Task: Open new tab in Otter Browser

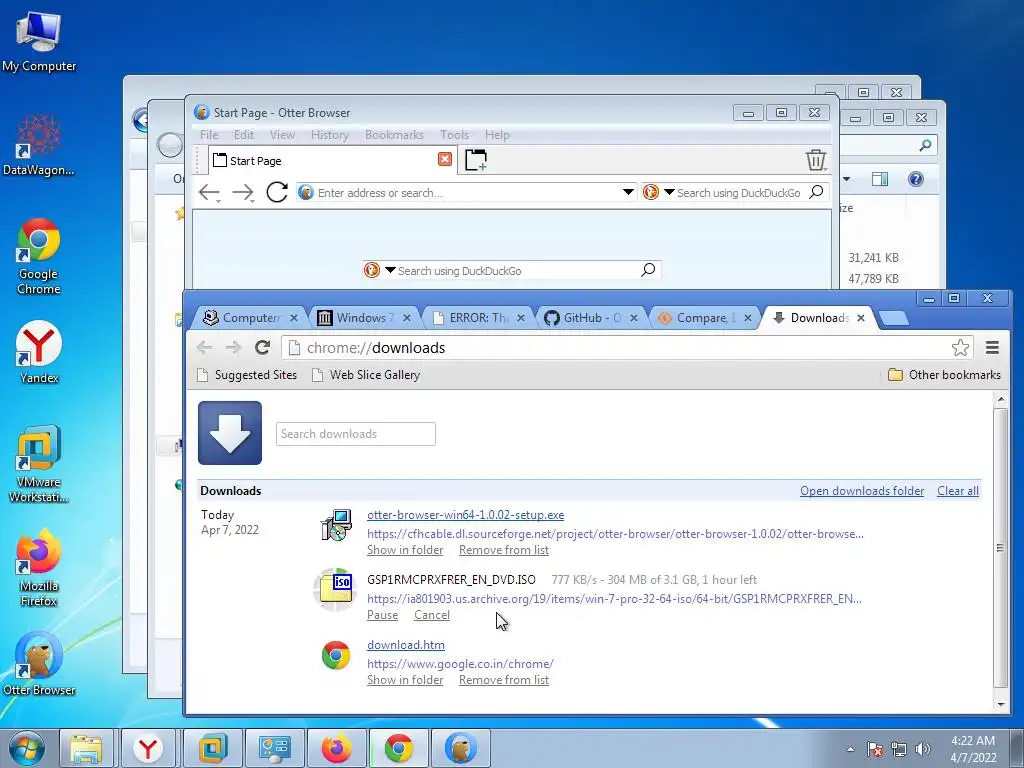Action: pos(476,160)
